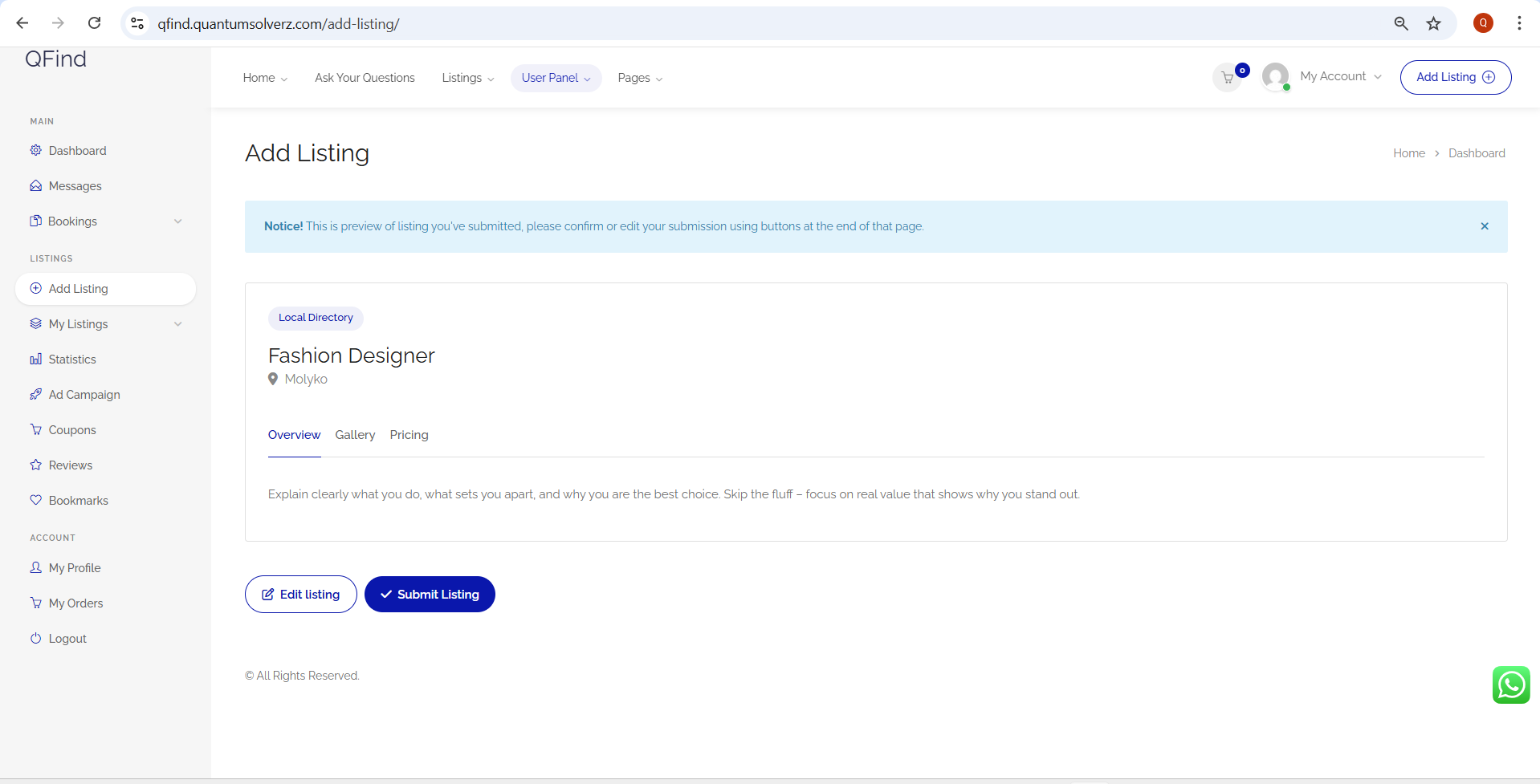This screenshot has height=784, width=1540.
Task: Open the Listings navigation dropdown
Action: (x=467, y=78)
